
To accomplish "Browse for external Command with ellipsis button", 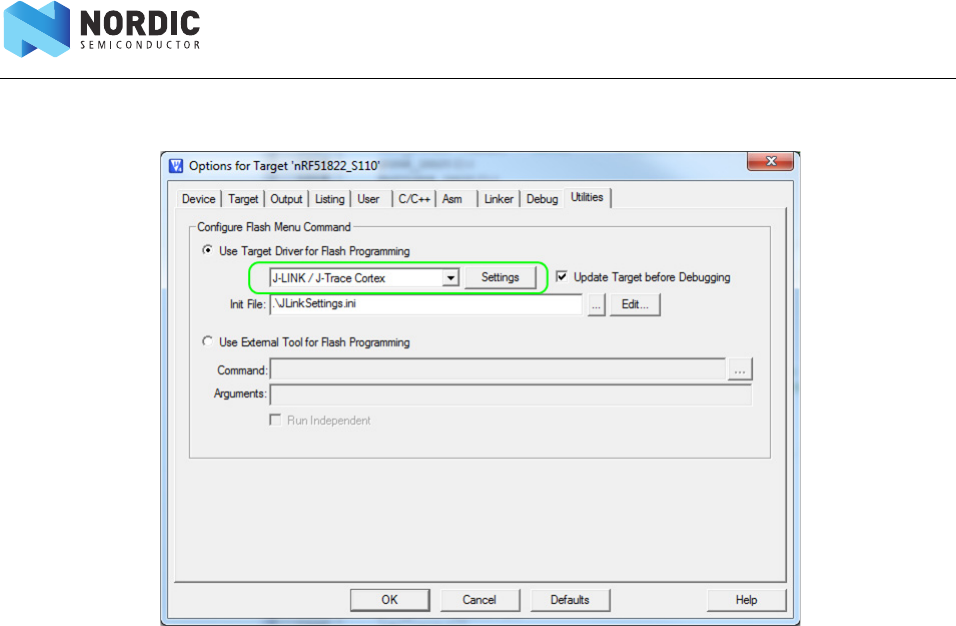I will pos(740,369).
